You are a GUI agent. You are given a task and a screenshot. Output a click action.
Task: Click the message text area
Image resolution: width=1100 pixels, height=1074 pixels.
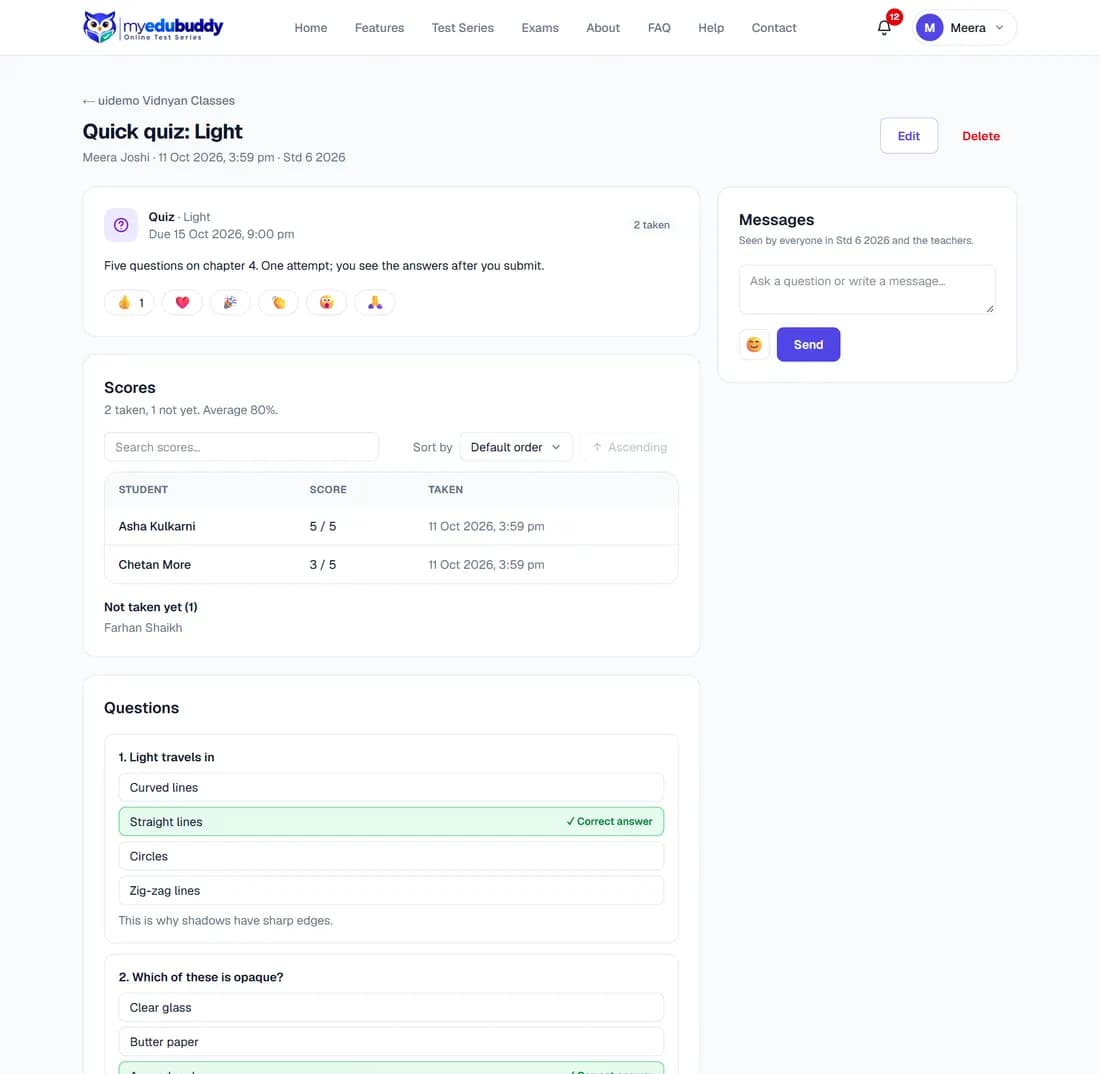pyautogui.click(x=867, y=289)
